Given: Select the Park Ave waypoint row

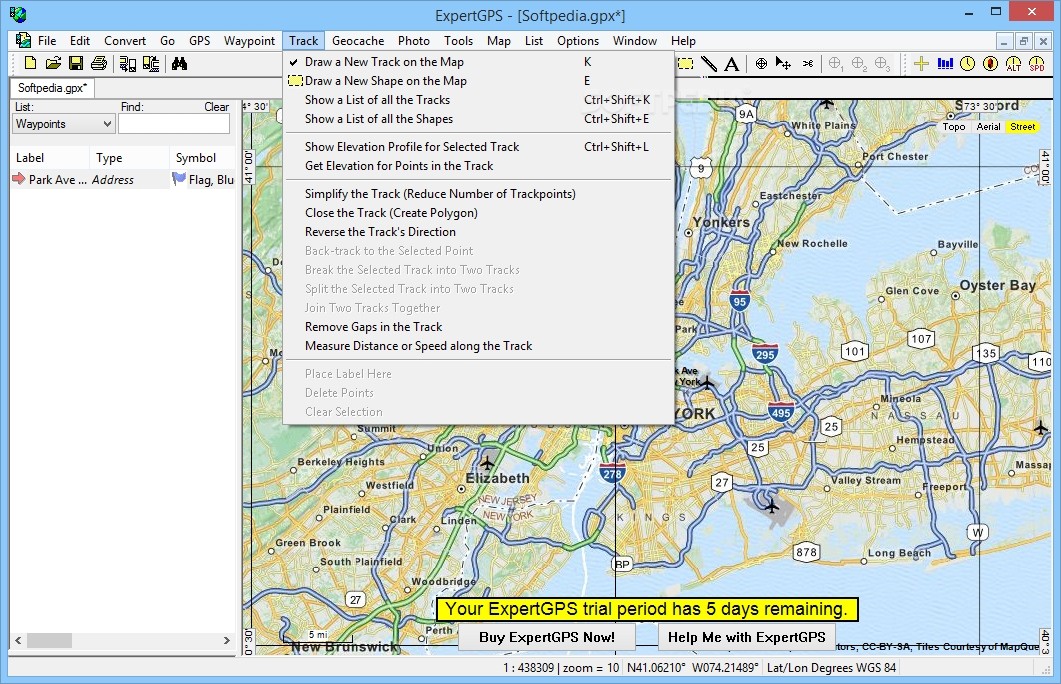Looking at the screenshot, I should [123, 180].
